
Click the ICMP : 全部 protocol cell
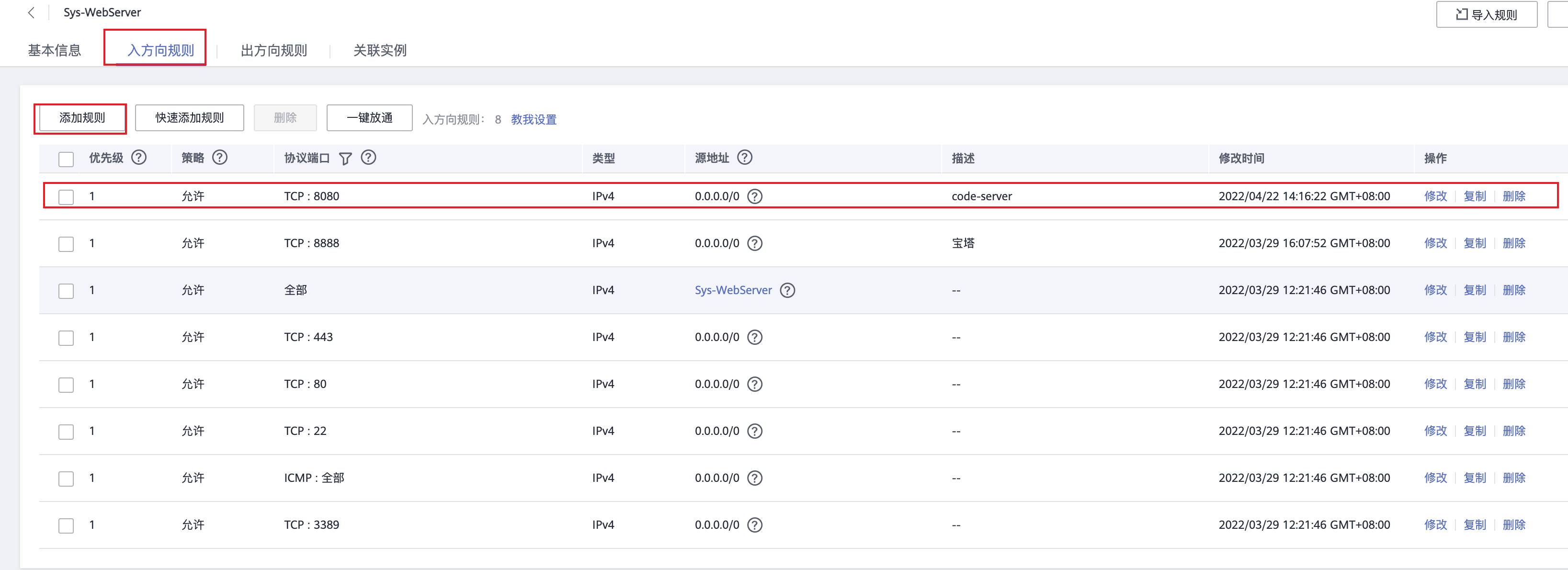[x=314, y=478]
